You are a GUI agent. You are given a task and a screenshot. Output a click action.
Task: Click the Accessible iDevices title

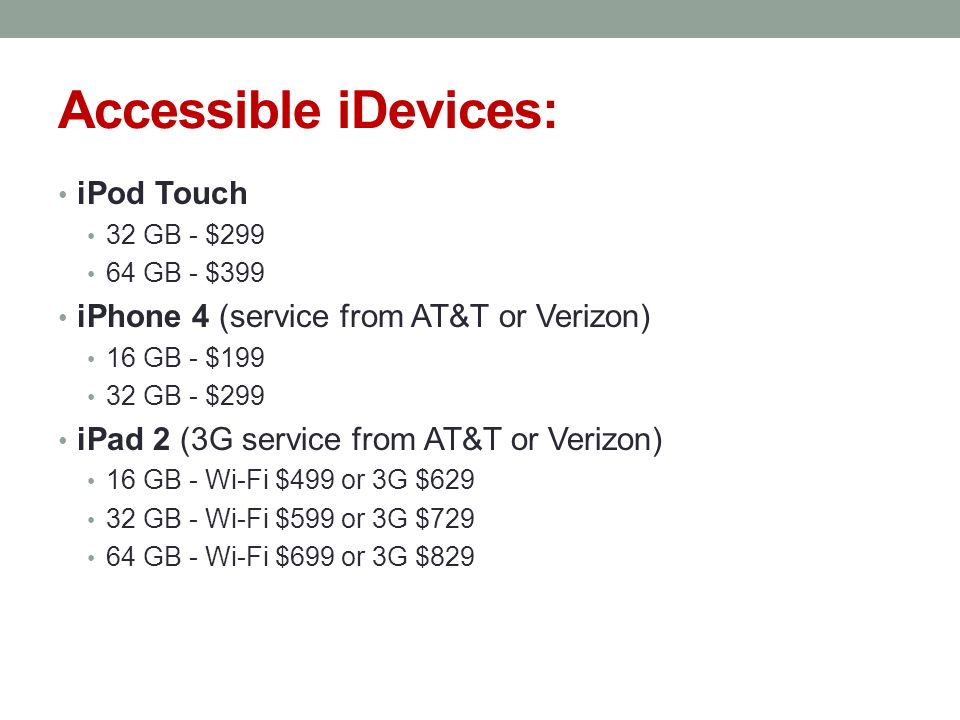point(307,110)
